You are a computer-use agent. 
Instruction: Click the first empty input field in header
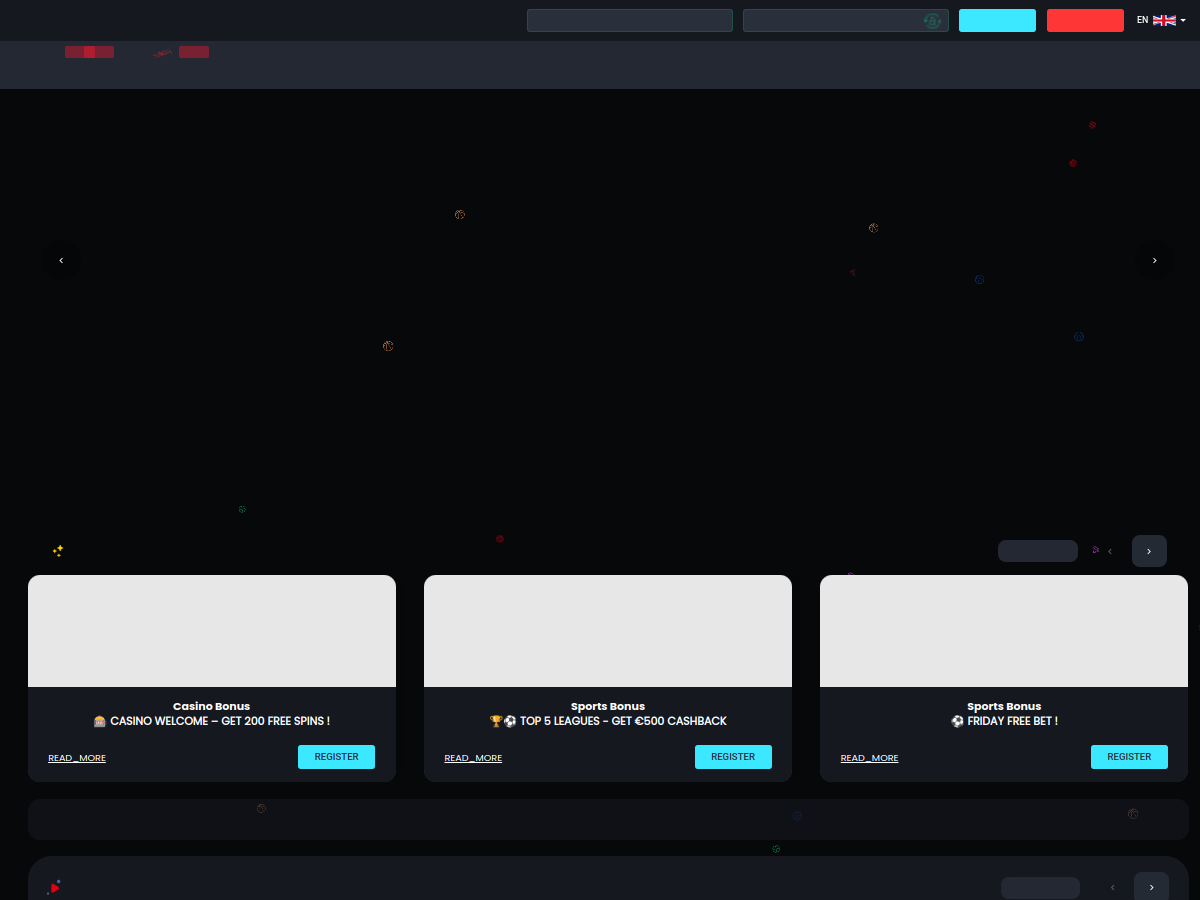point(630,20)
